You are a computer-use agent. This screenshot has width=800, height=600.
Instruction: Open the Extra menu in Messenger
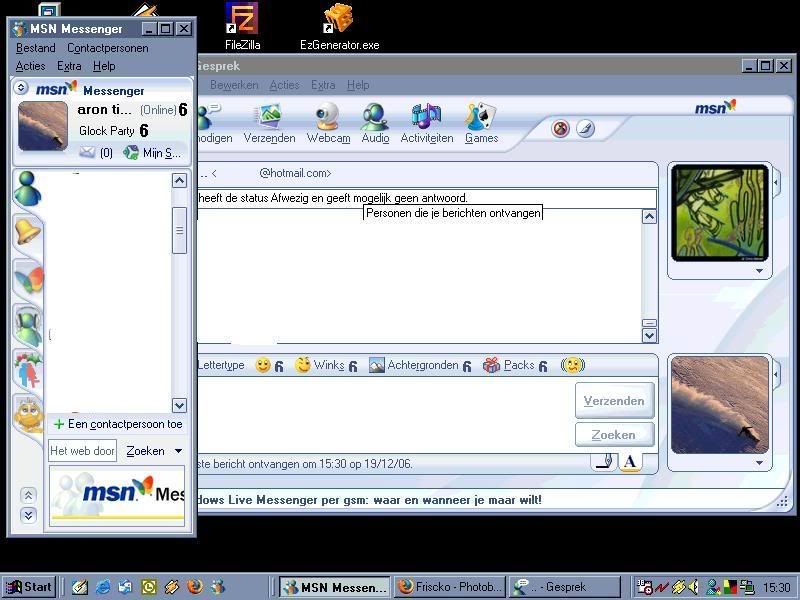coord(69,66)
